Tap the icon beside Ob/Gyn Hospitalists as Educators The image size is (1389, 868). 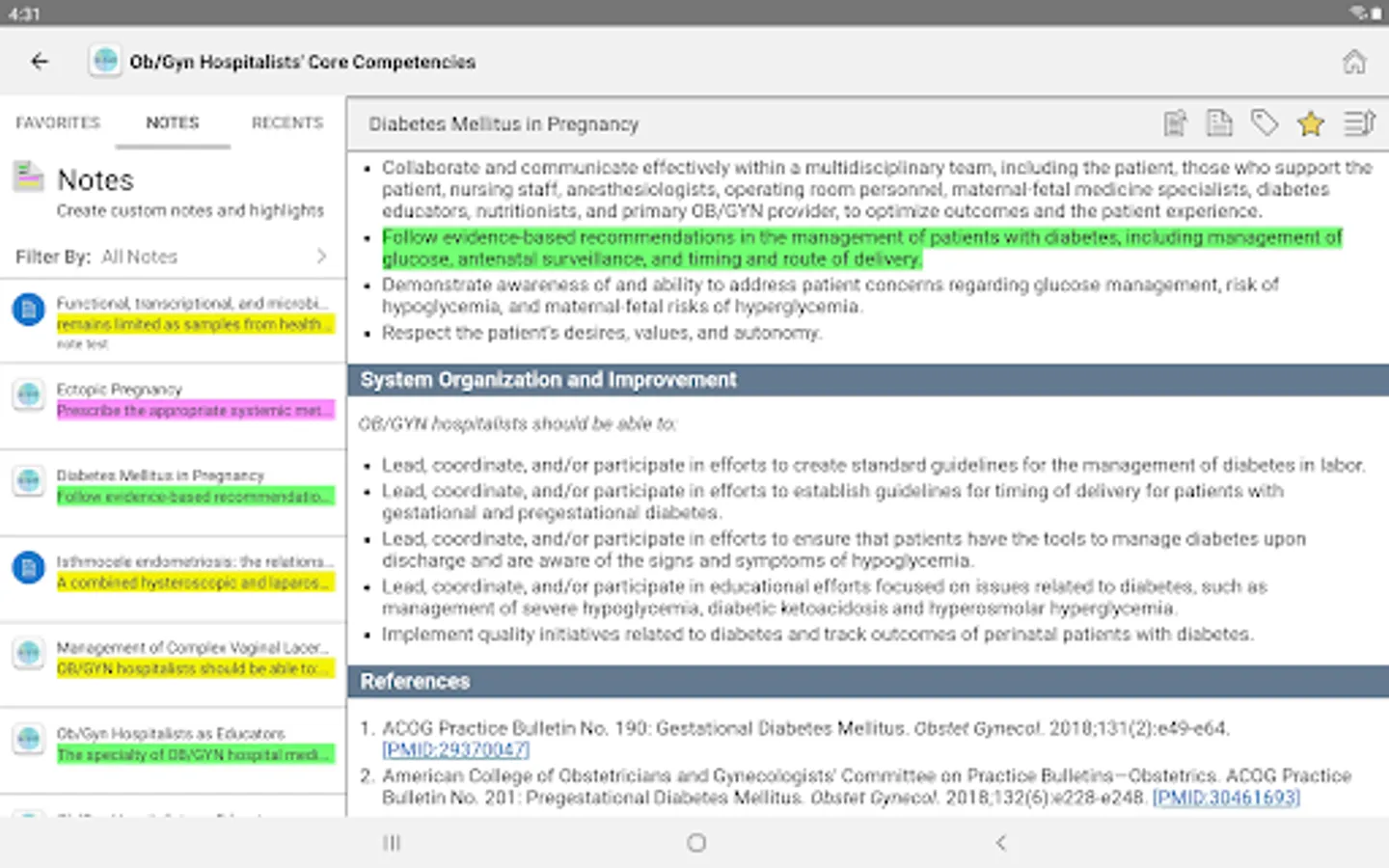(29, 739)
